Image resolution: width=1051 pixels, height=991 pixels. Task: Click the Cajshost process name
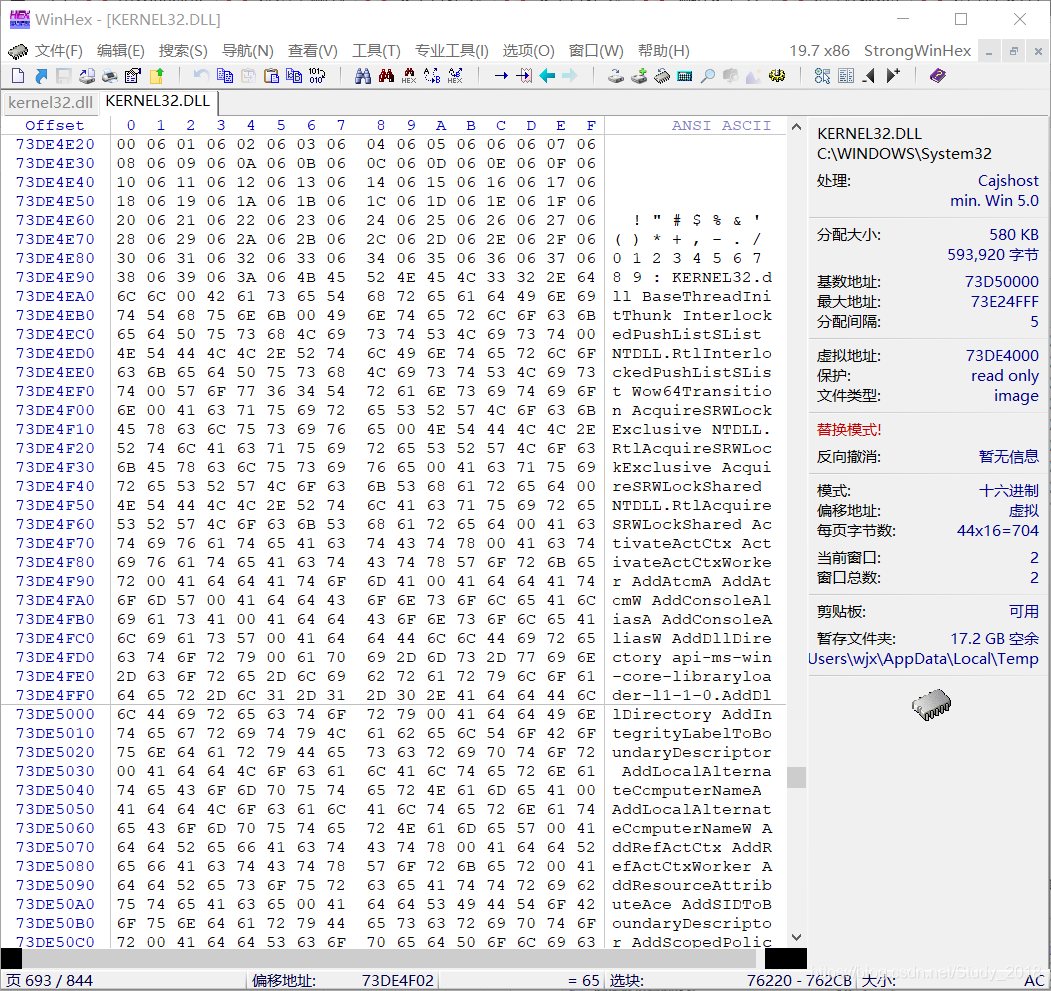pos(1008,181)
